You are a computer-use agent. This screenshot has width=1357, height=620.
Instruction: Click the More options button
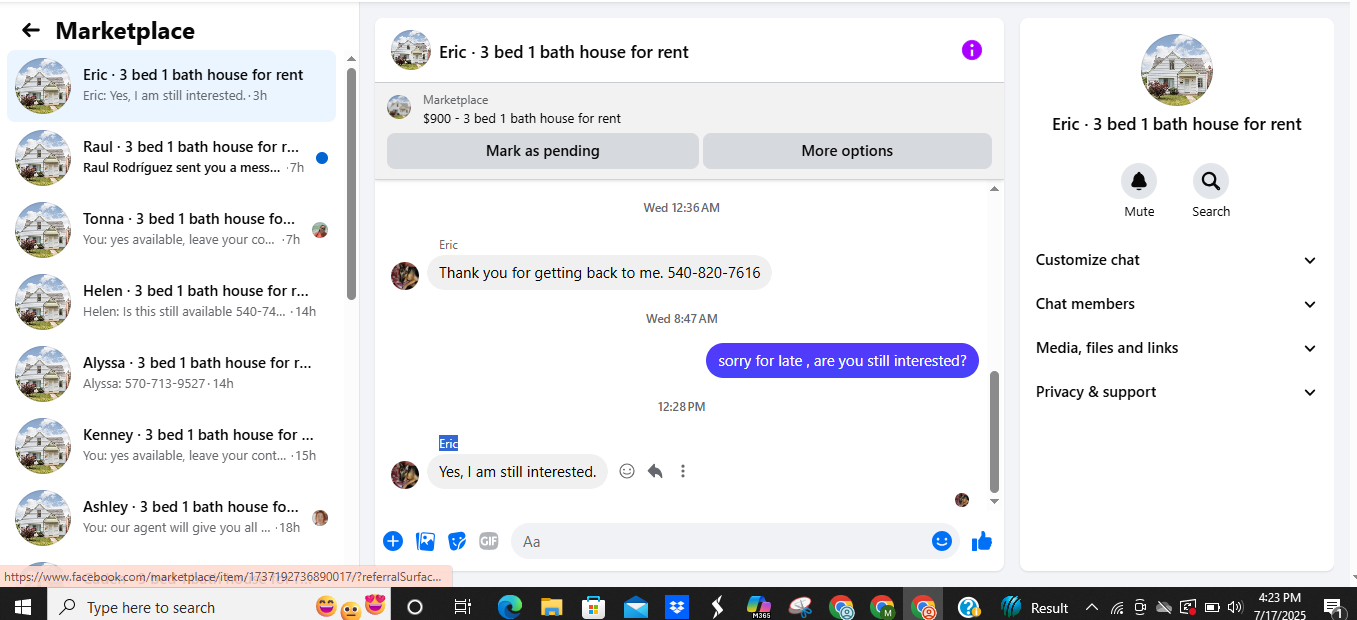[x=847, y=151]
